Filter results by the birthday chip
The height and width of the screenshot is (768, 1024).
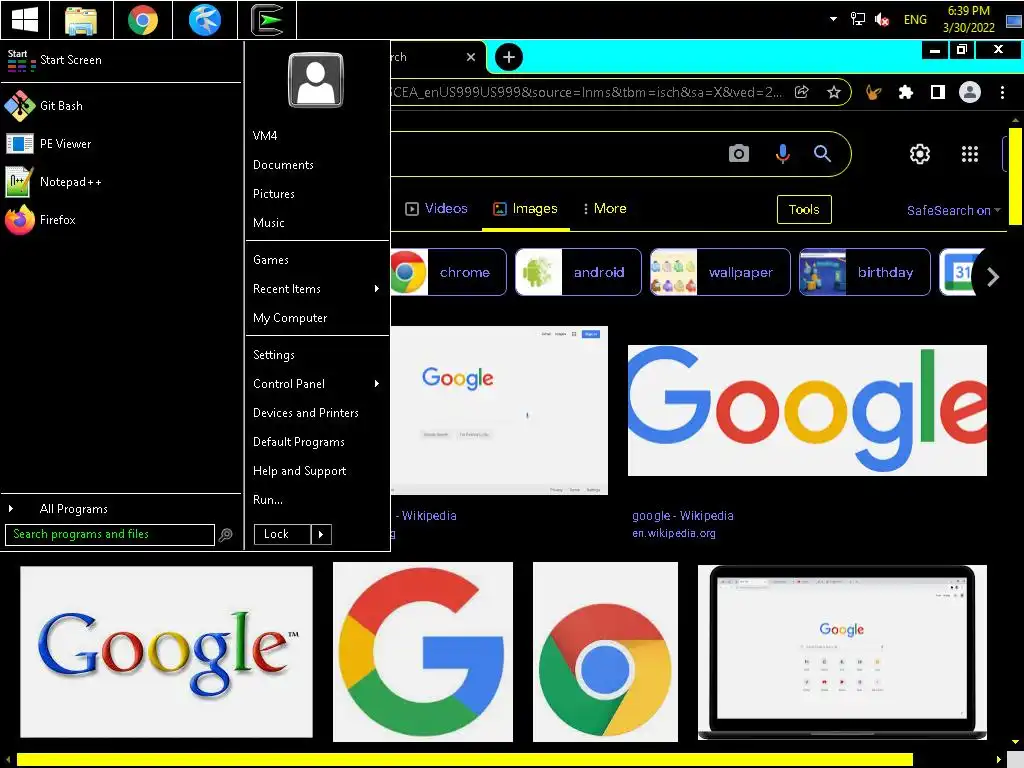coord(865,272)
